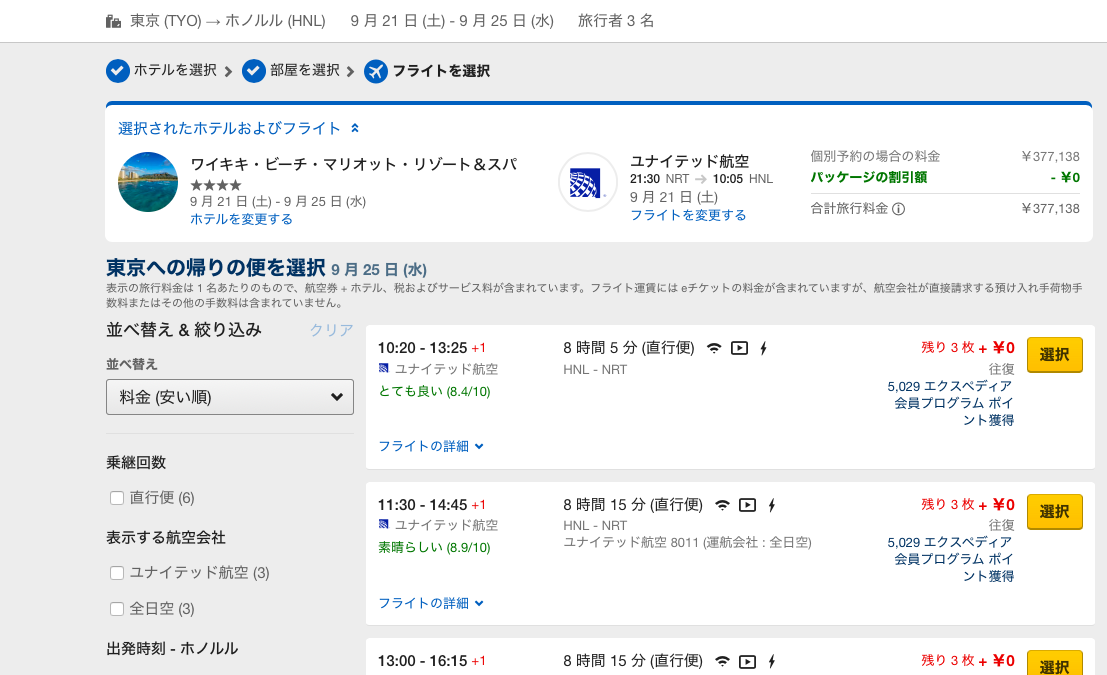Click the suitcase icon beside 東京 (TYO)
The height and width of the screenshot is (675, 1107).
click(113, 21)
